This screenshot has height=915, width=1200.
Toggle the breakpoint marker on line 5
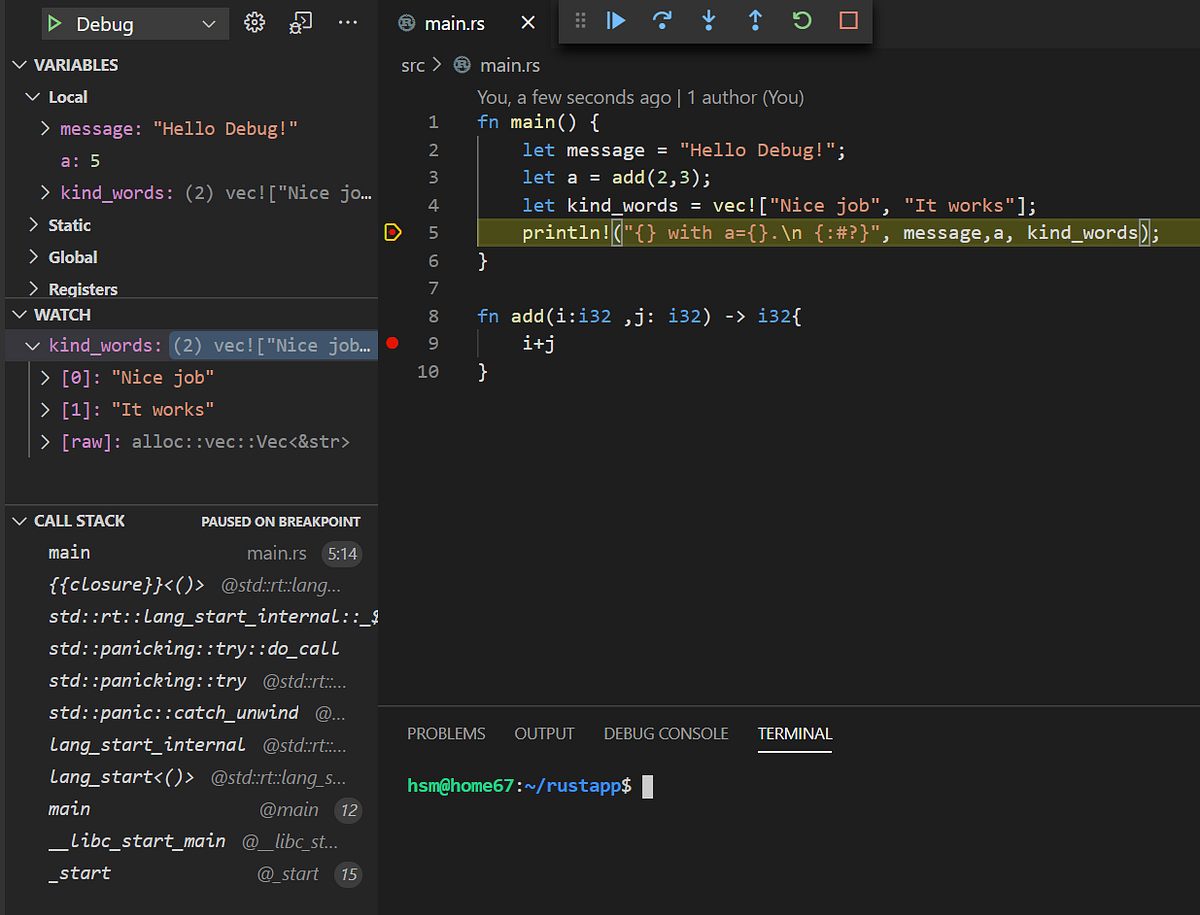392,233
